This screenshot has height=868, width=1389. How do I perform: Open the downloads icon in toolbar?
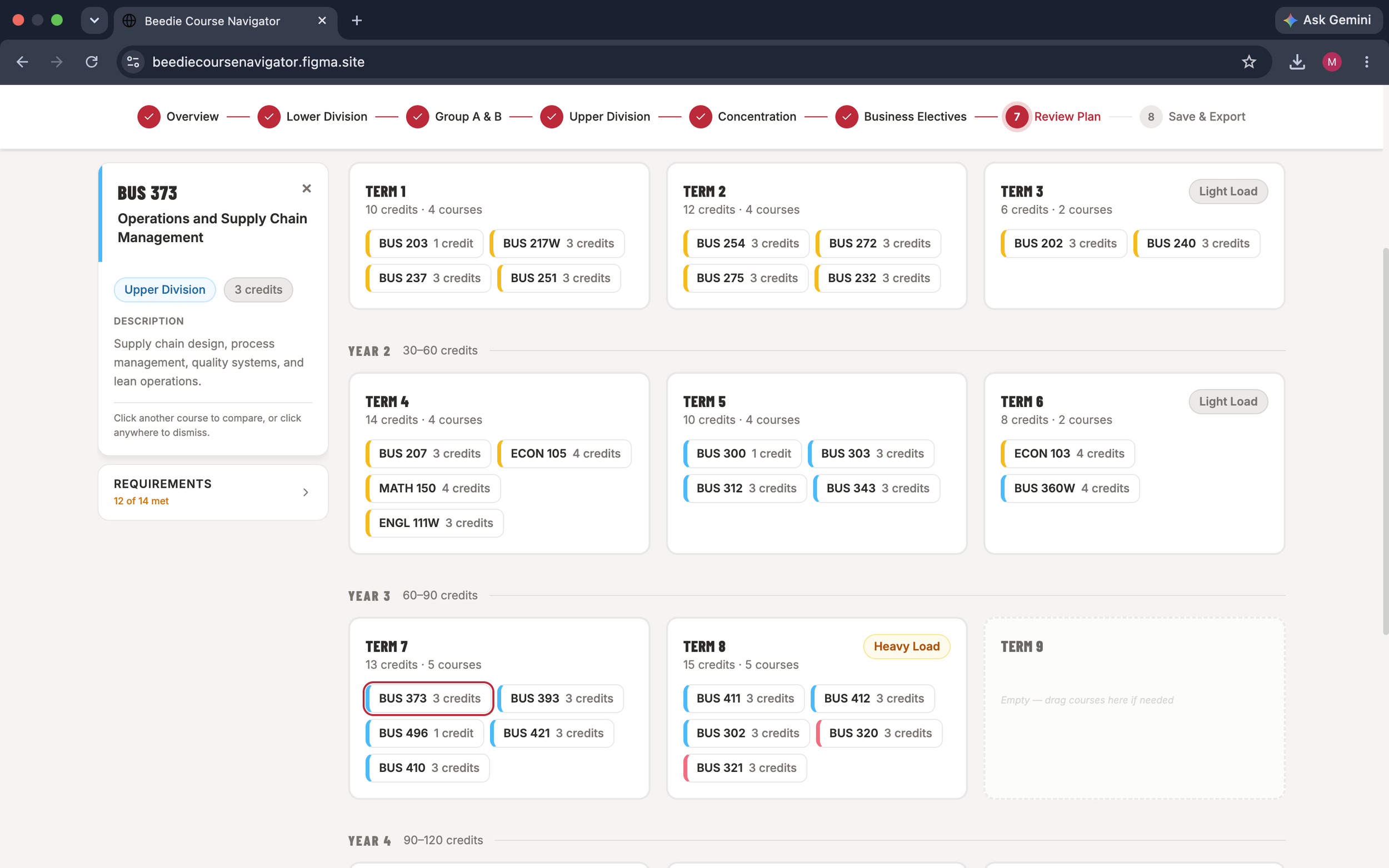pos(1297,62)
